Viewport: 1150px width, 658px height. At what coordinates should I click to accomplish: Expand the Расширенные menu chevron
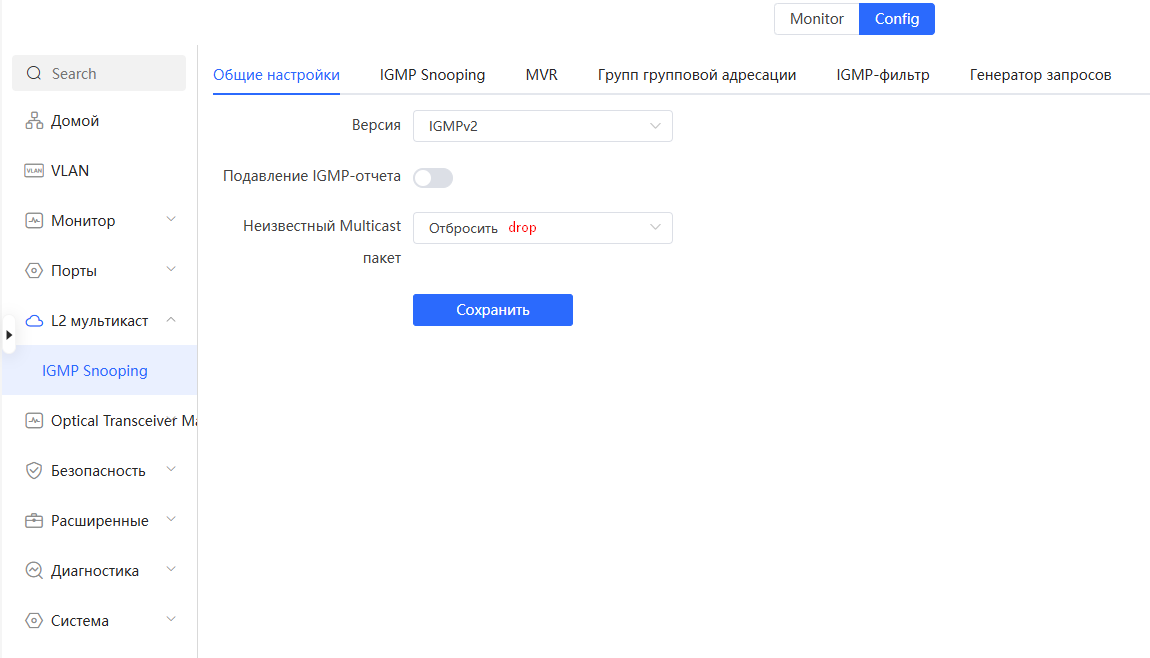point(171,520)
